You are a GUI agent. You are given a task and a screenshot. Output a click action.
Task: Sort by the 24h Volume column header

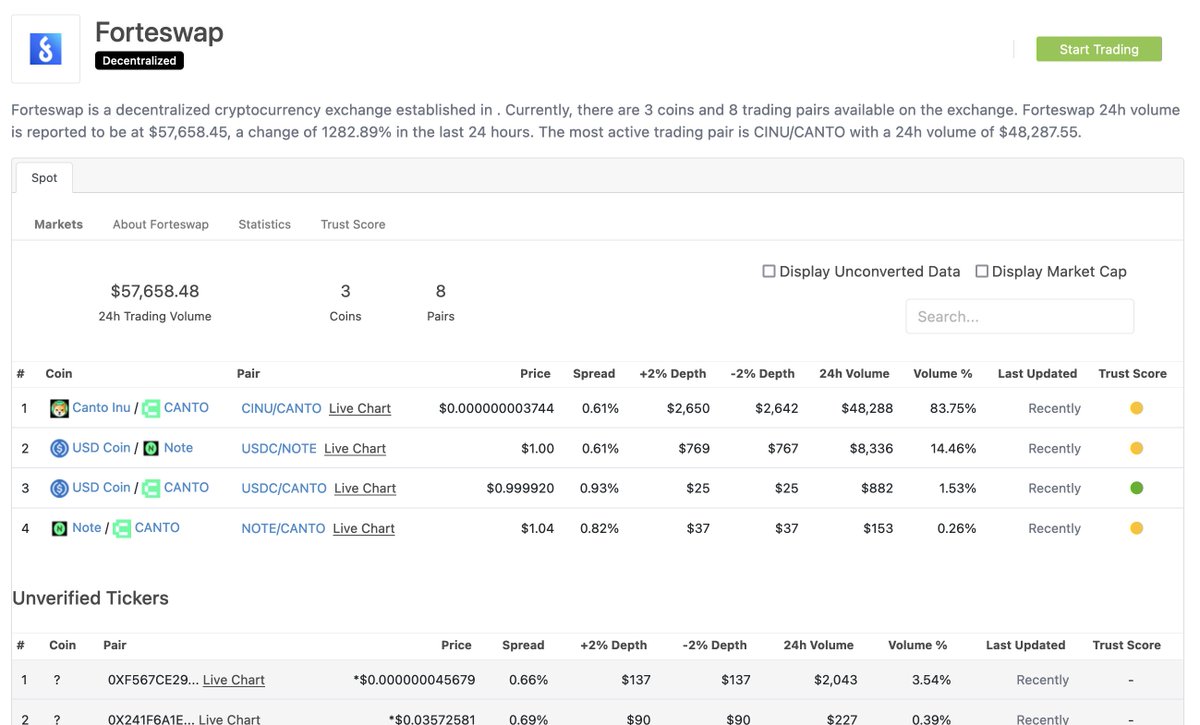(x=854, y=374)
